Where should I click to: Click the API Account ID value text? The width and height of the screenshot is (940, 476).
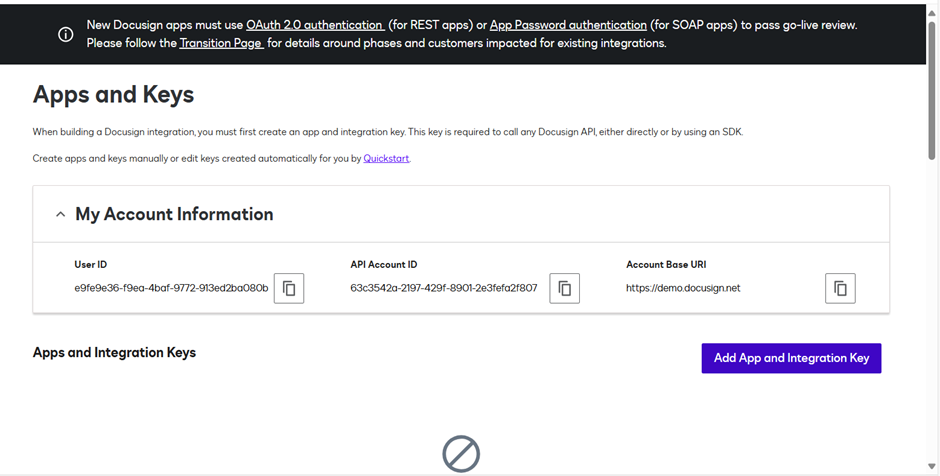[444, 288]
